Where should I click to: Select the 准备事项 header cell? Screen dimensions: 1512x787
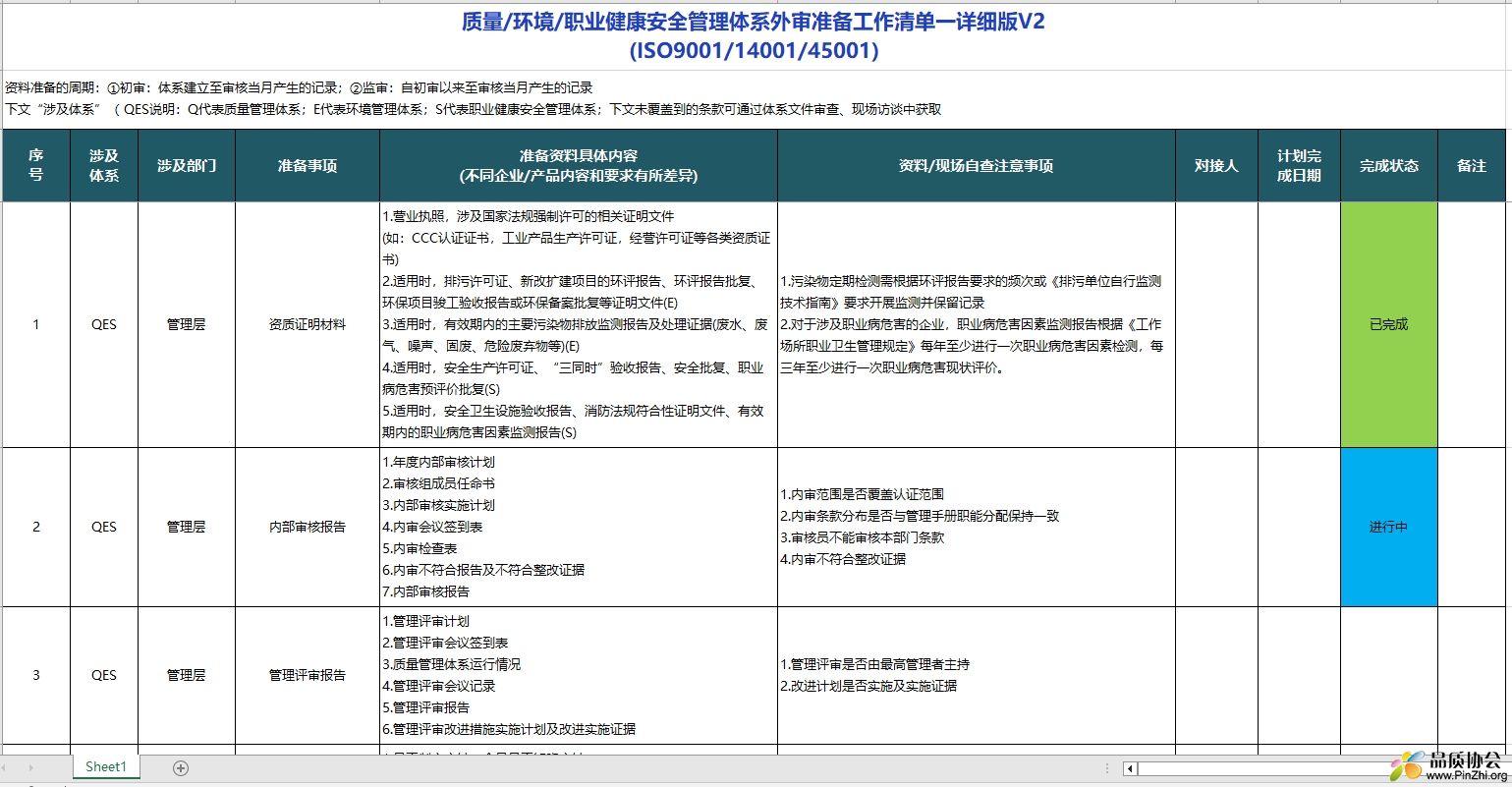point(308,166)
